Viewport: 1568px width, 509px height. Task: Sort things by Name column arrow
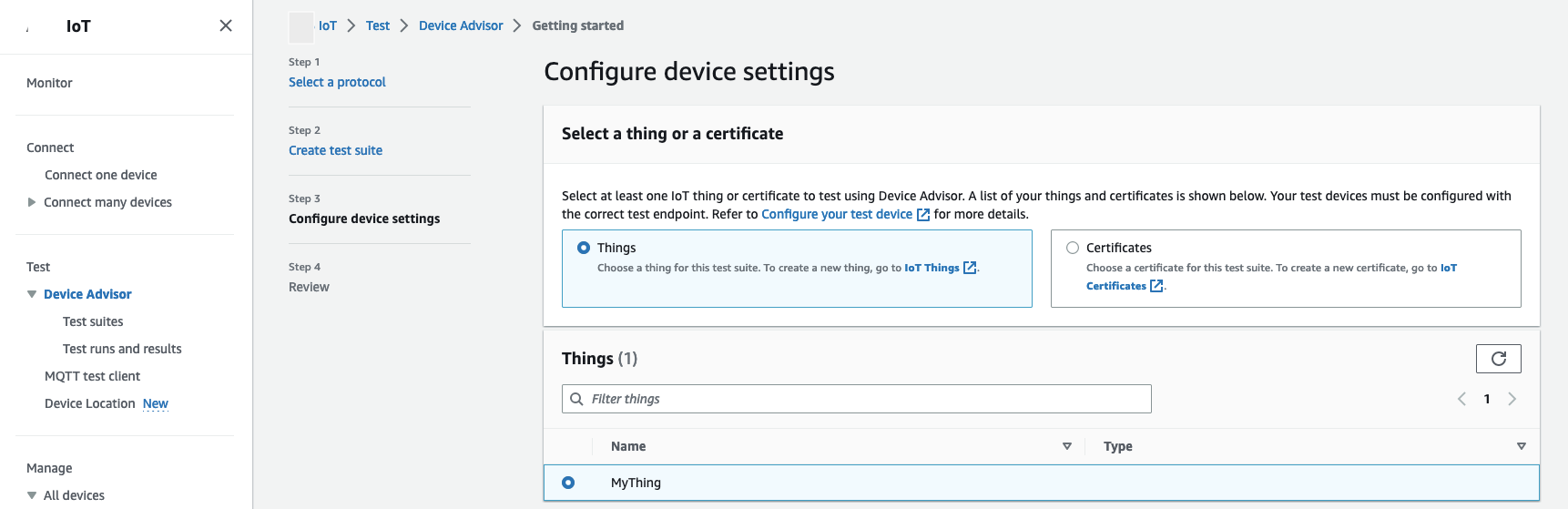[1066, 446]
